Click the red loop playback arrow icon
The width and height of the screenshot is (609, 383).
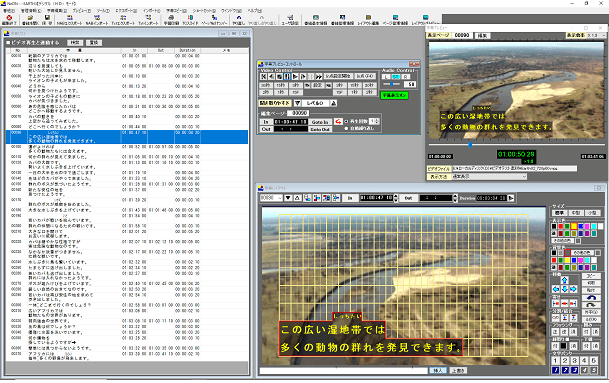338,121
